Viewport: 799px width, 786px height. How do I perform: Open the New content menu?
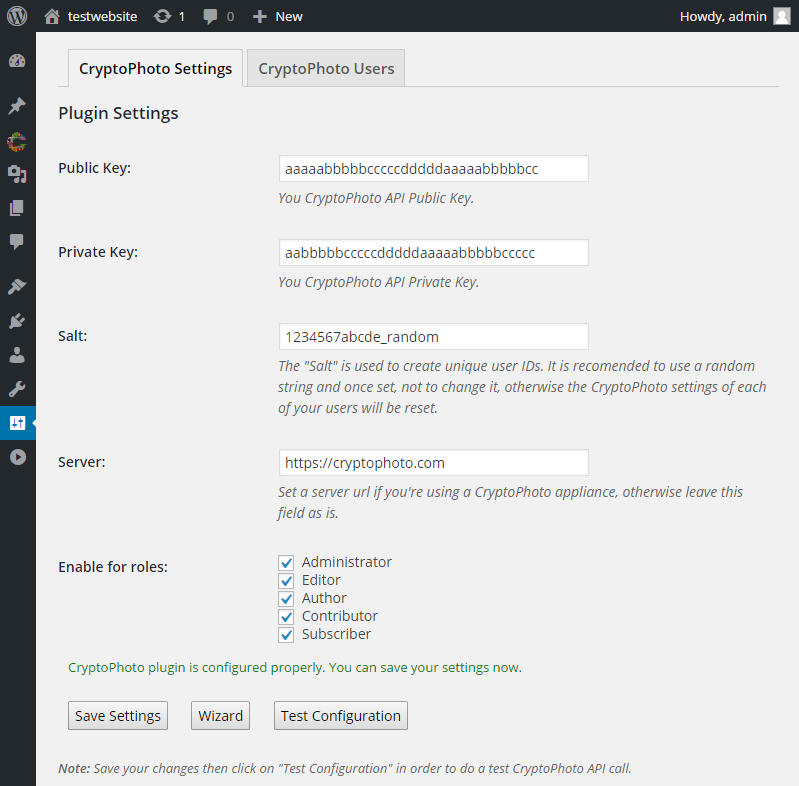[x=278, y=16]
